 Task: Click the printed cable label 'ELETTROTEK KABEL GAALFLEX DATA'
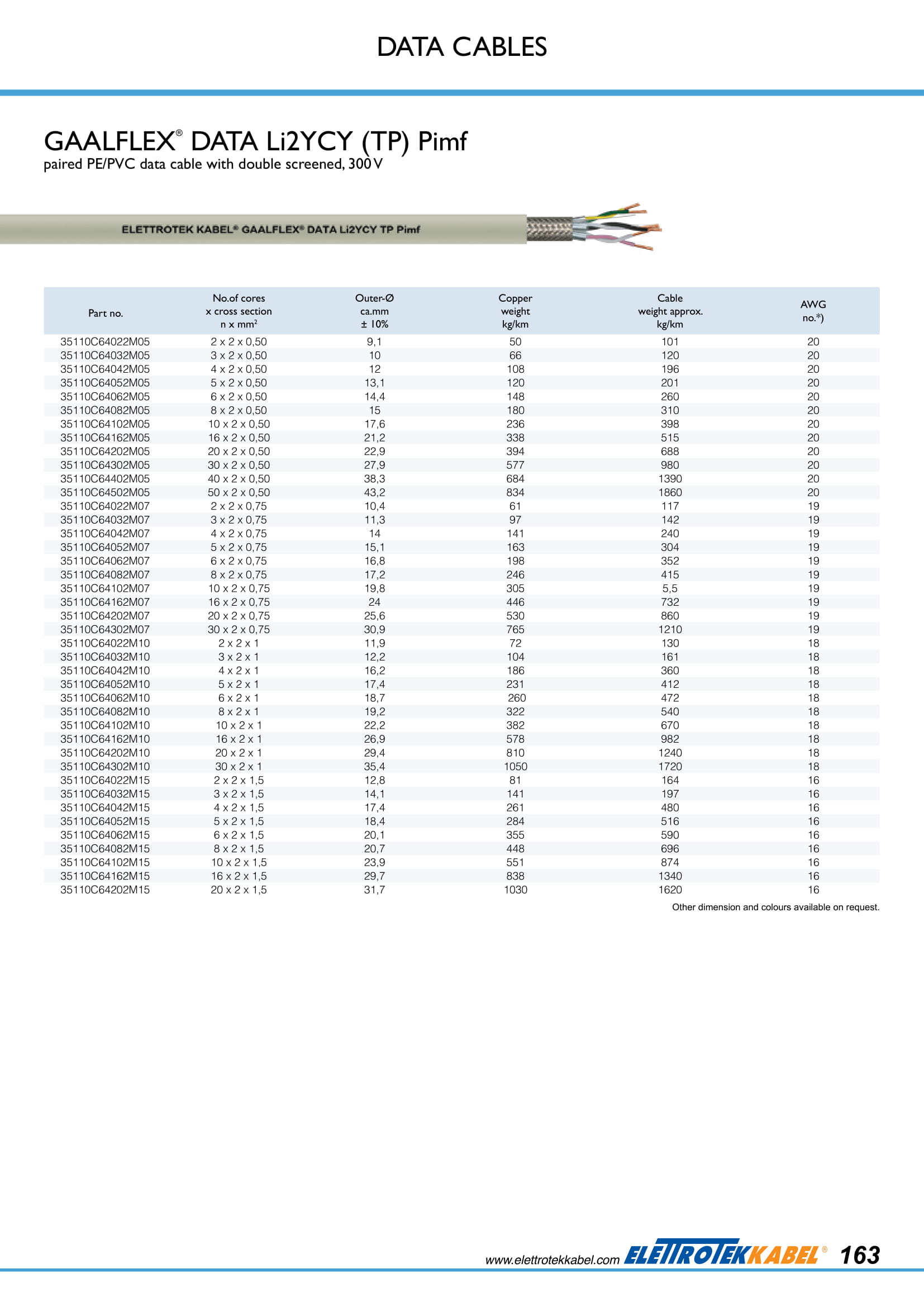[x=271, y=230]
